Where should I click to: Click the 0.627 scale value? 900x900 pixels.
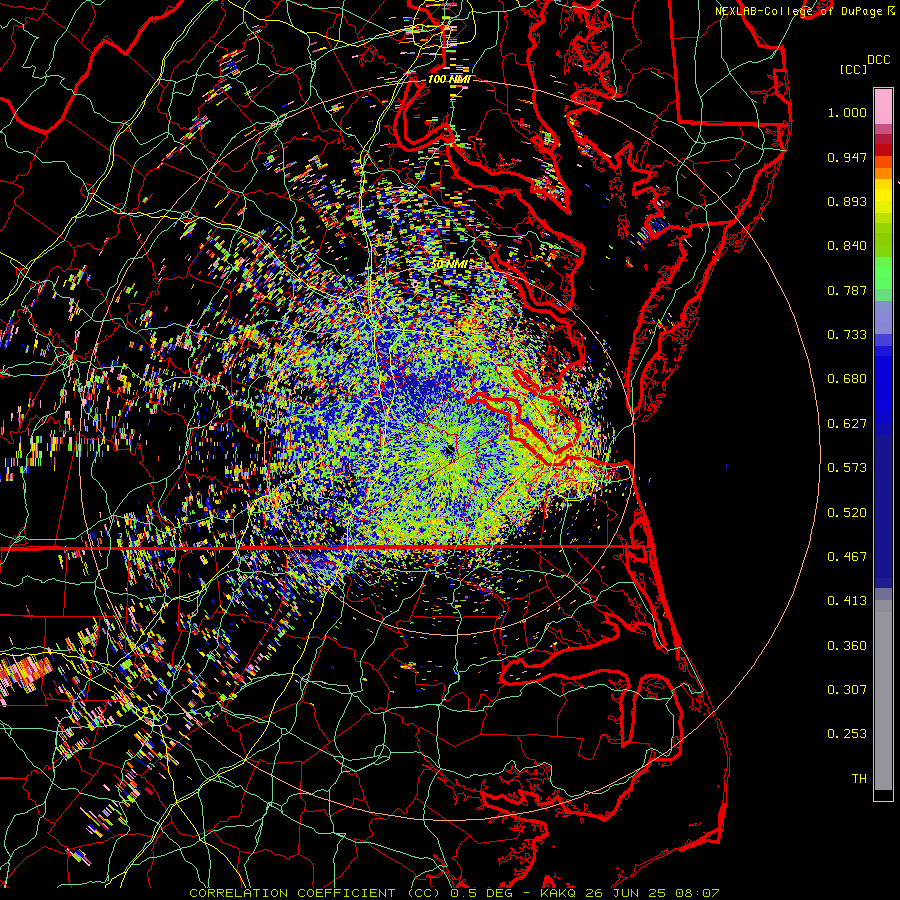pos(847,424)
